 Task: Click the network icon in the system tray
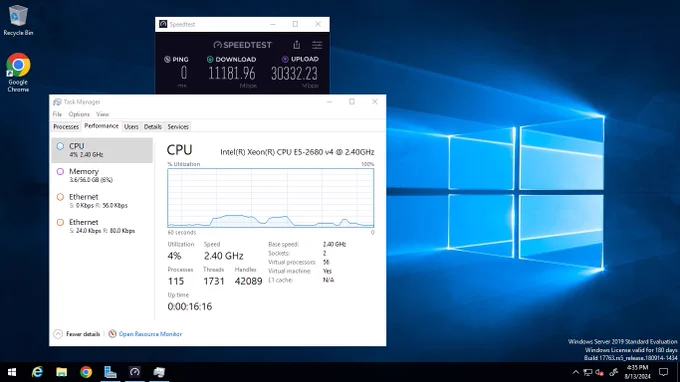588,372
